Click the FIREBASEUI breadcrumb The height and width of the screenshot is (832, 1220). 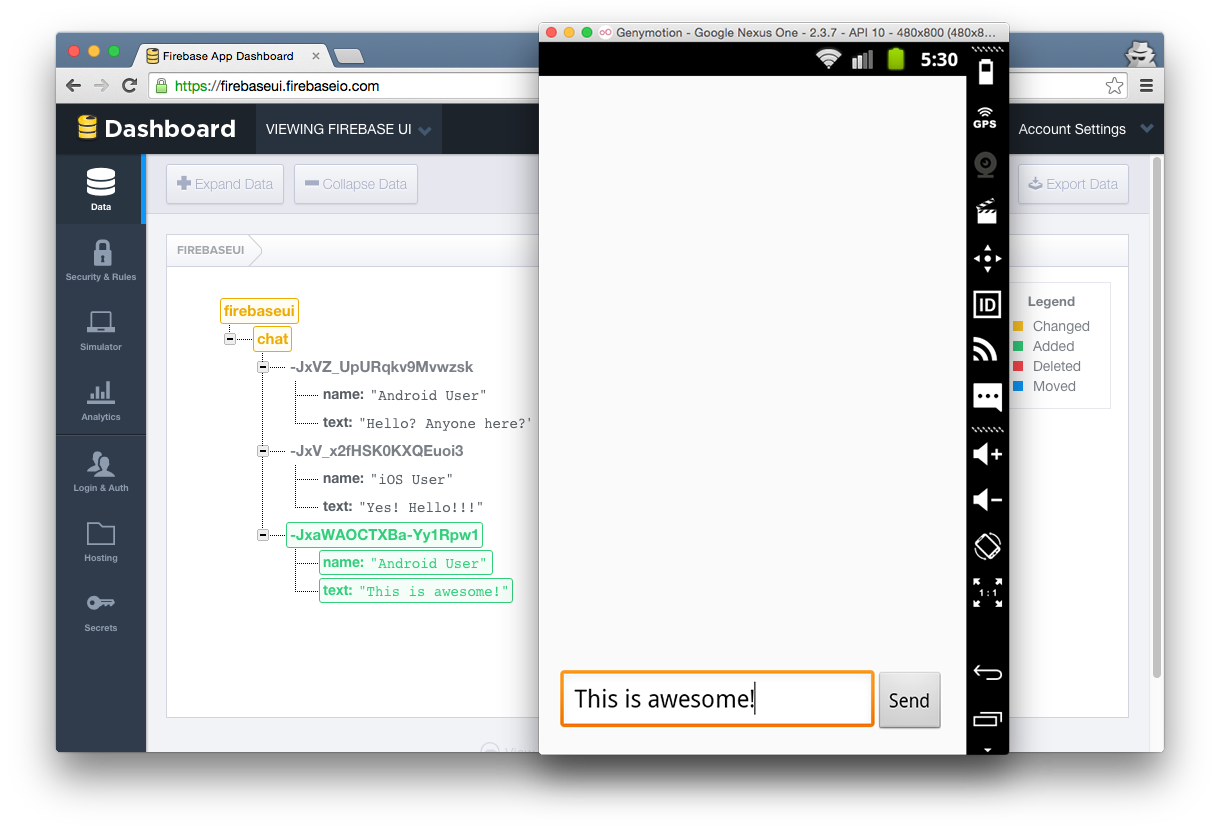tap(211, 250)
